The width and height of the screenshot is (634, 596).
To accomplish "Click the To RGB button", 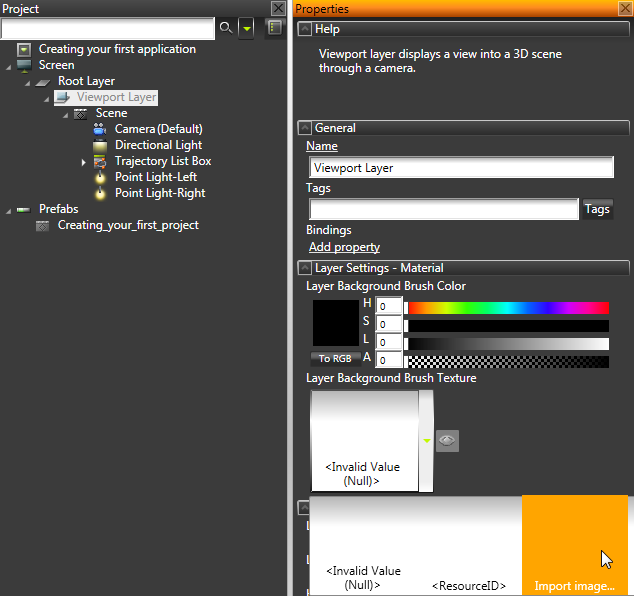I will click(334, 358).
